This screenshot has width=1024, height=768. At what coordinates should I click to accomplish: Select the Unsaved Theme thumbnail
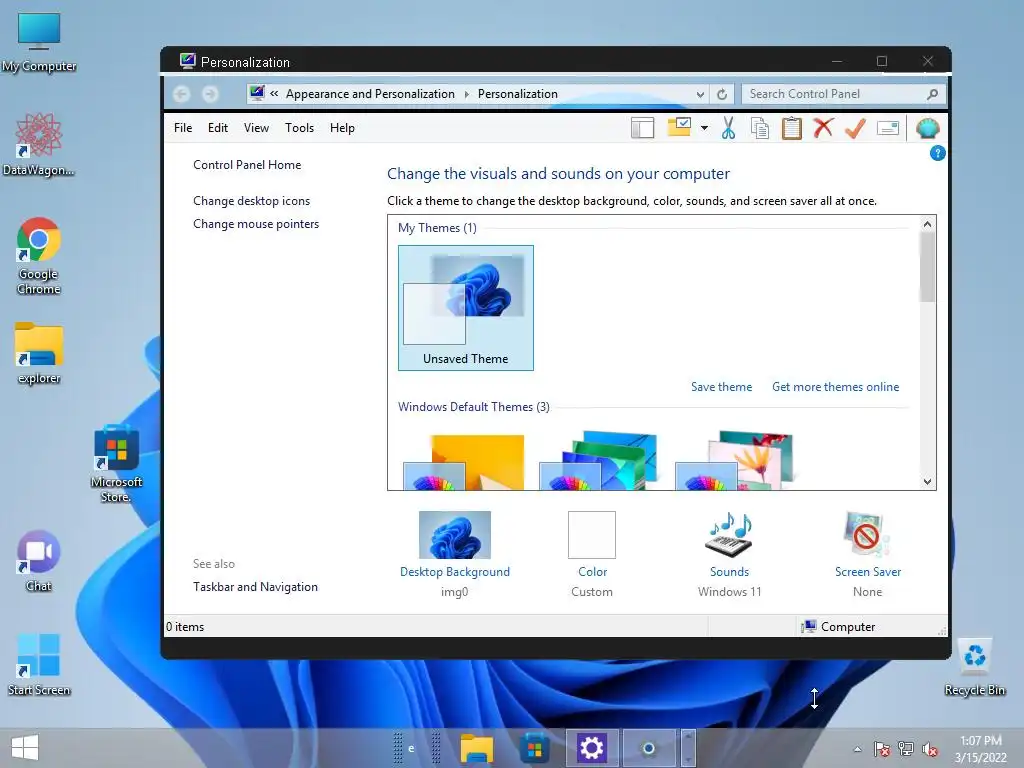[x=466, y=308]
